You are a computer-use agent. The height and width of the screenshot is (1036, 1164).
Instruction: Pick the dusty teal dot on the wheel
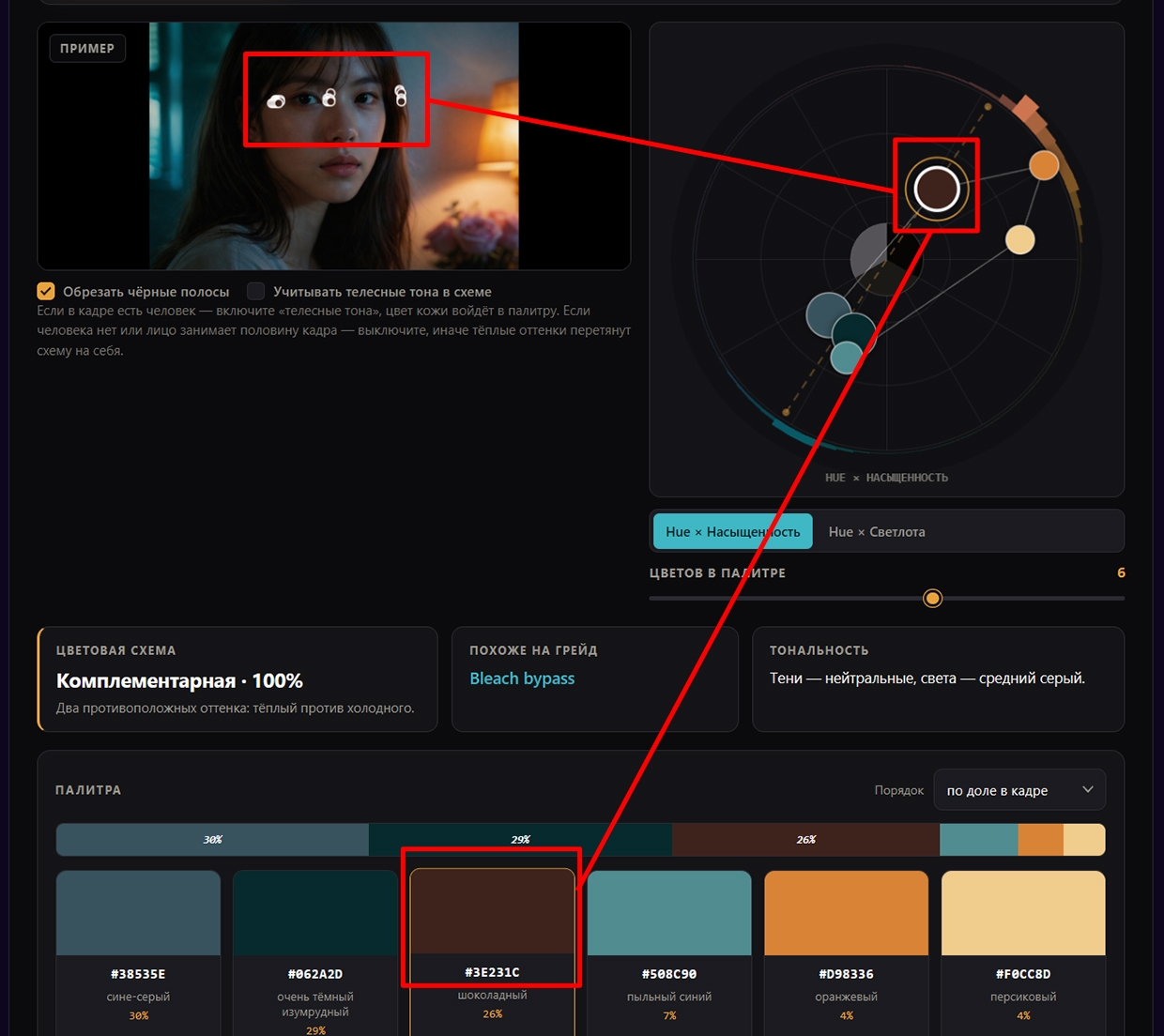(847, 358)
